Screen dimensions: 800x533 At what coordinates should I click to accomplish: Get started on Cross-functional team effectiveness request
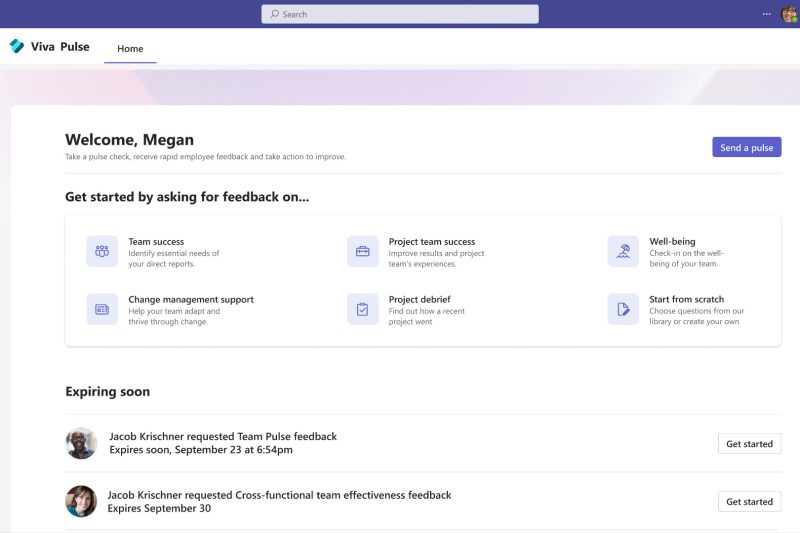[x=749, y=502]
